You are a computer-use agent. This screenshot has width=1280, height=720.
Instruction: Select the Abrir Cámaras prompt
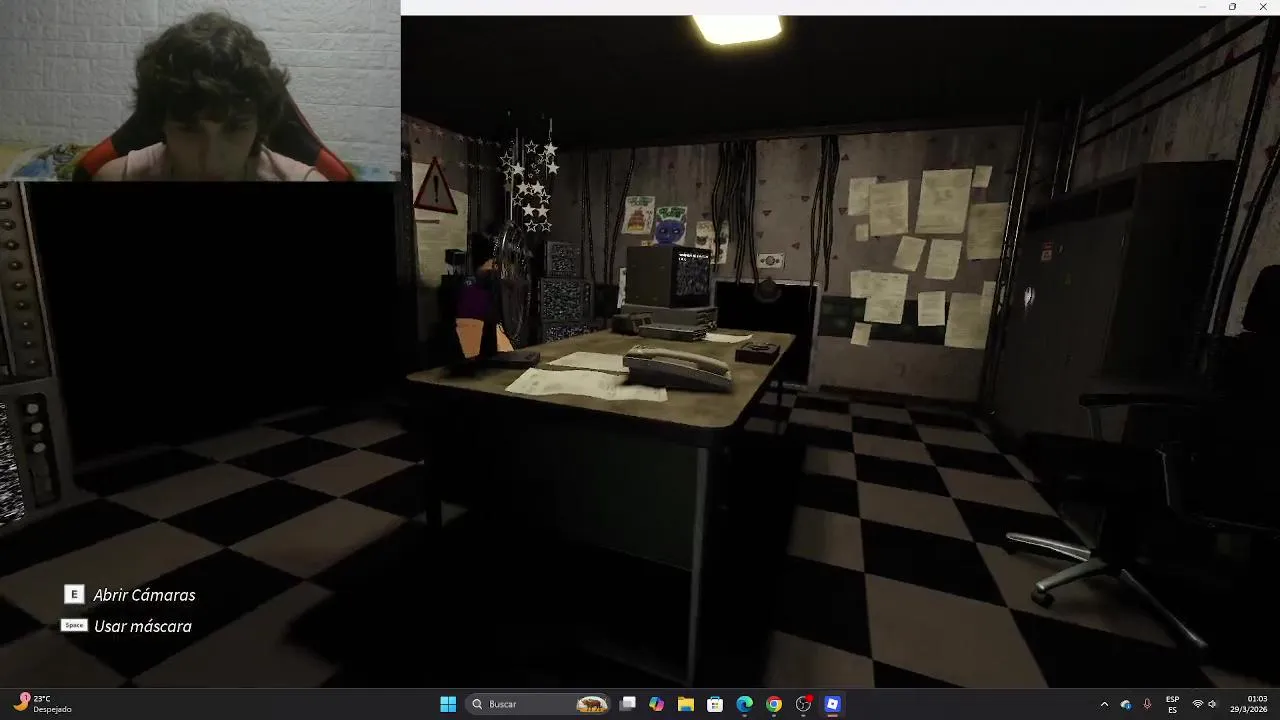point(144,595)
